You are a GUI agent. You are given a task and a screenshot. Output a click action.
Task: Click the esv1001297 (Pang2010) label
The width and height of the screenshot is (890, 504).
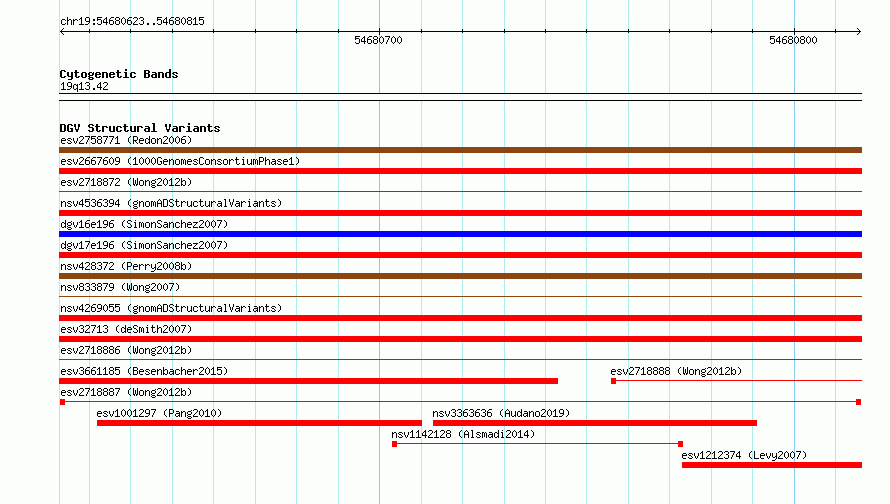click(x=159, y=413)
